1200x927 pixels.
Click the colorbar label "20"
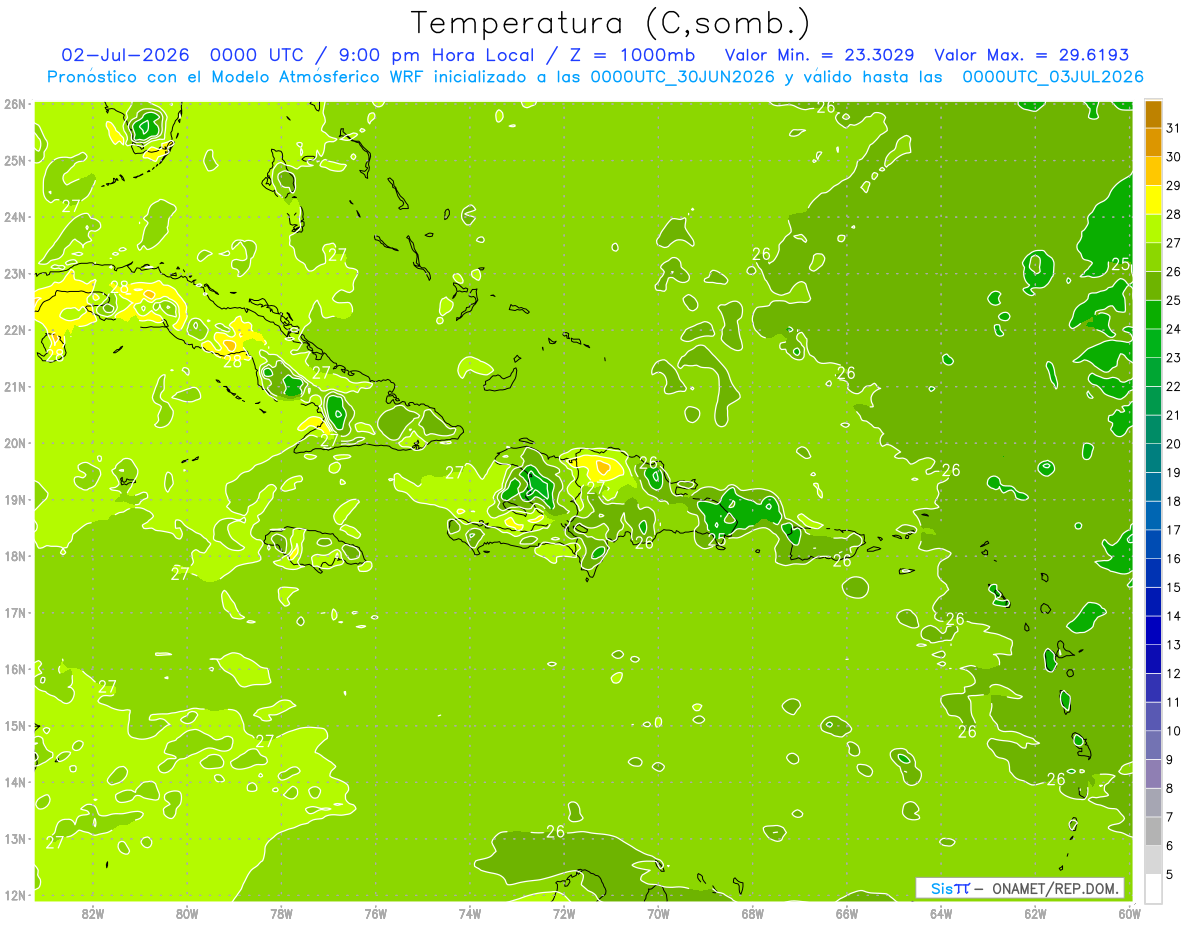click(1173, 443)
